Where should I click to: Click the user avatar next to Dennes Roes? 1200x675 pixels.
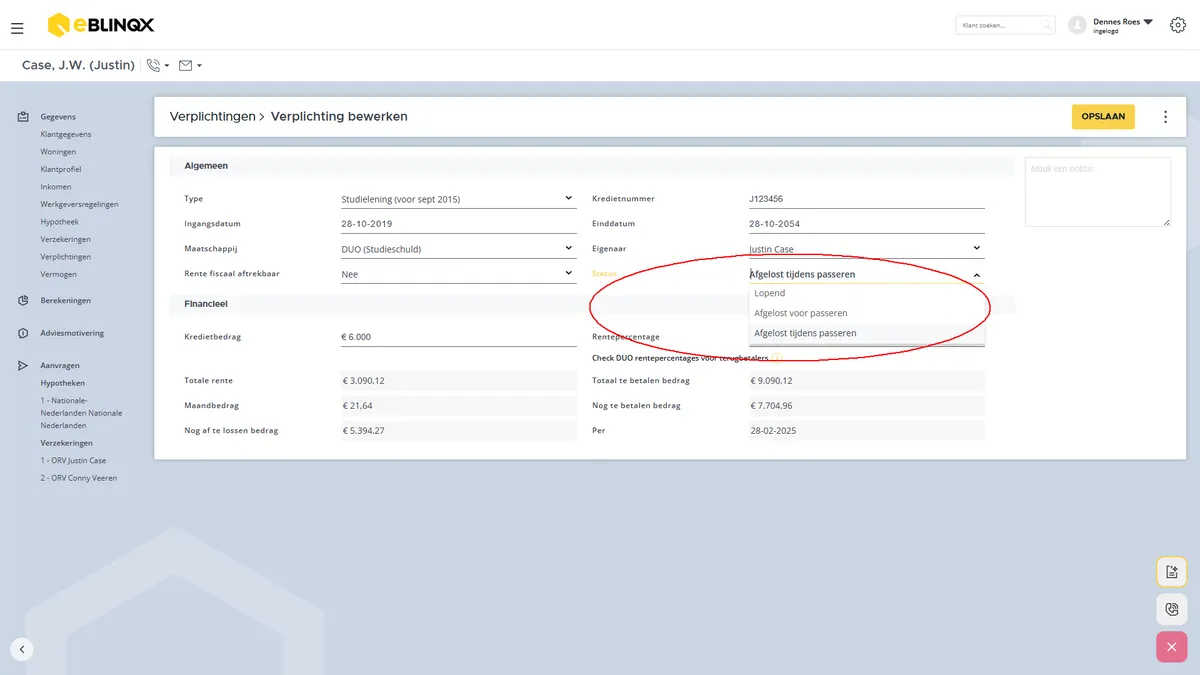tap(1077, 25)
